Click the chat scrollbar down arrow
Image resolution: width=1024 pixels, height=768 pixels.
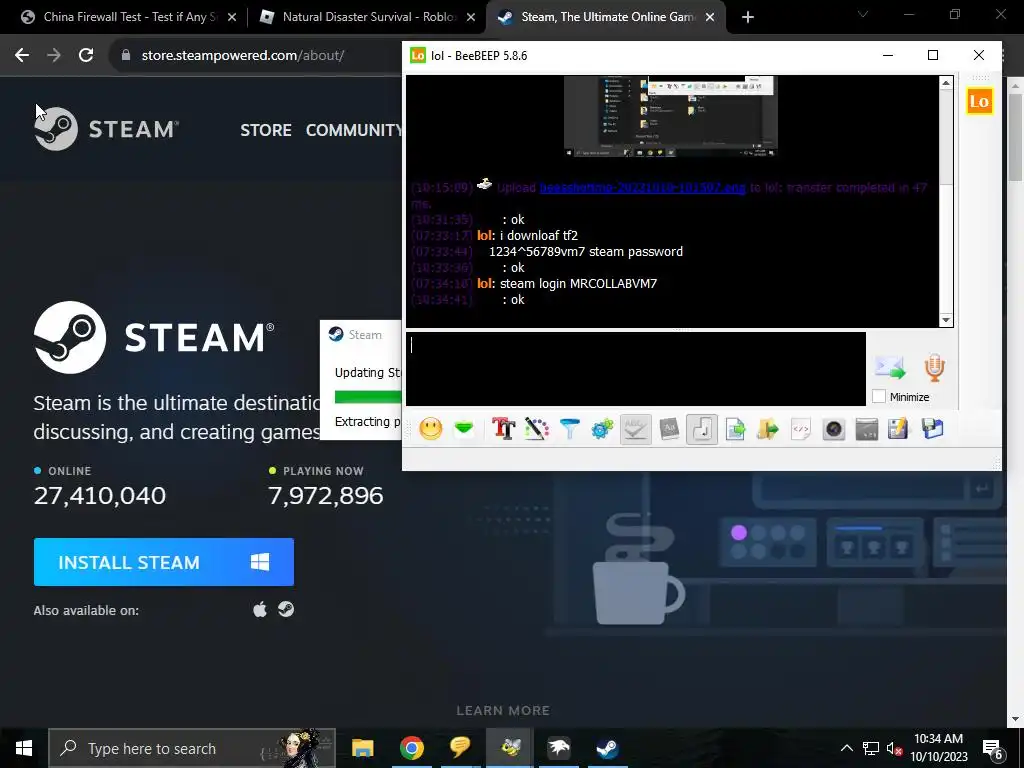(x=946, y=320)
